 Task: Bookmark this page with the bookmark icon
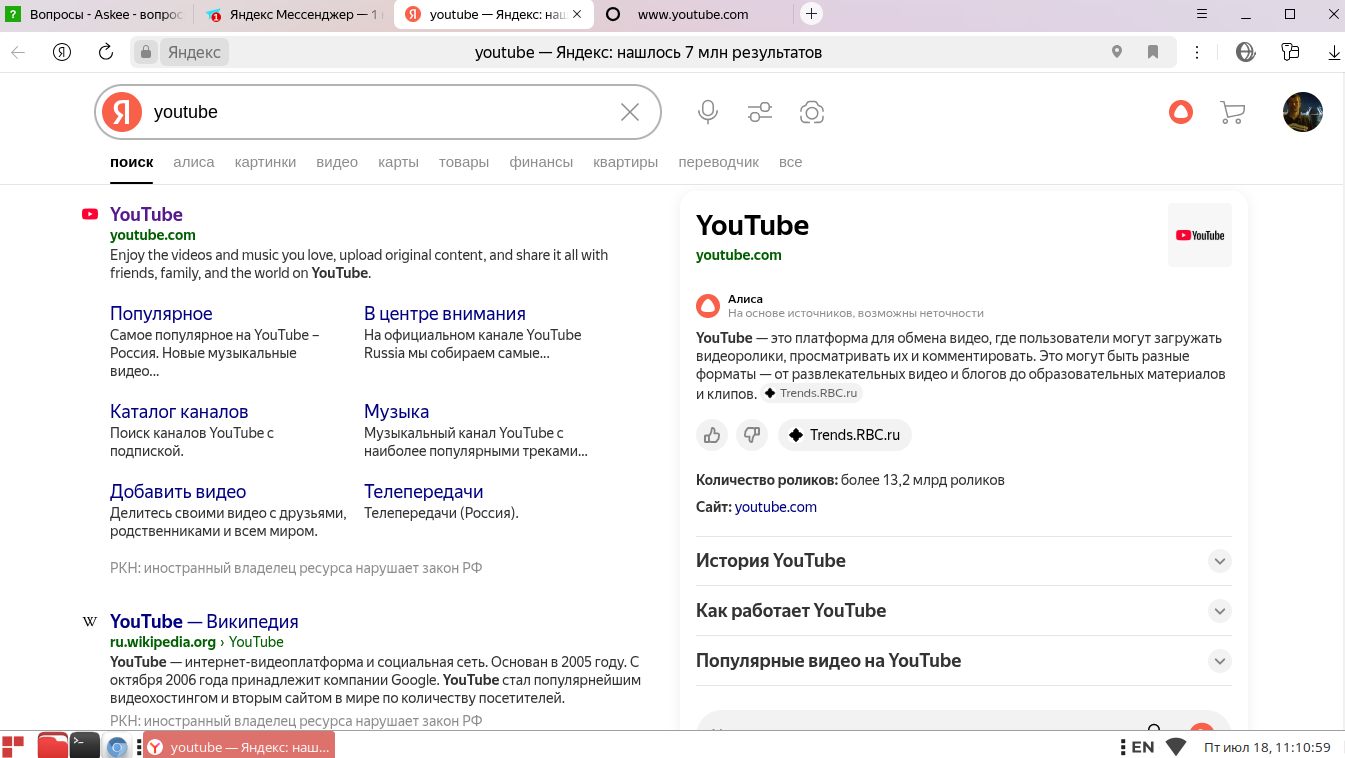pos(1153,52)
